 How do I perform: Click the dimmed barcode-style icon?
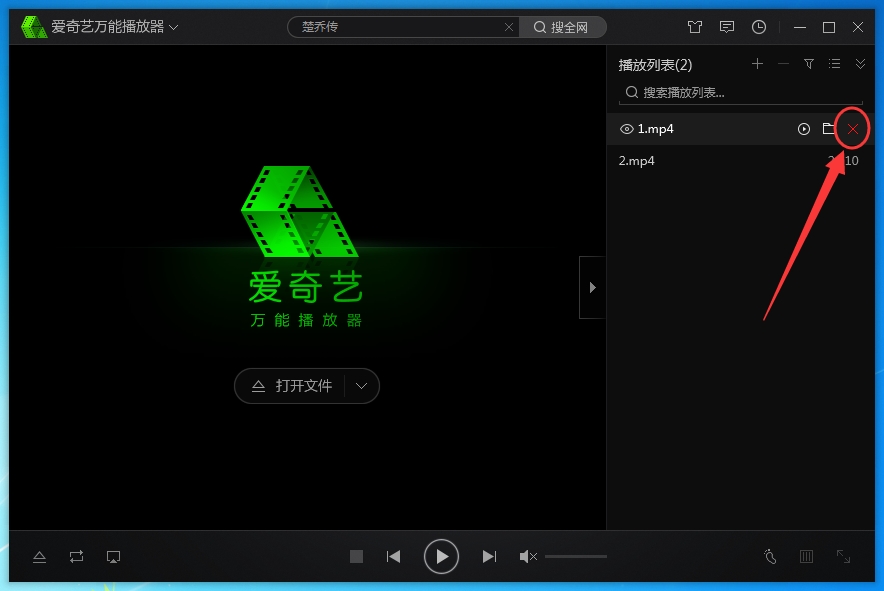tap(807, 557)
